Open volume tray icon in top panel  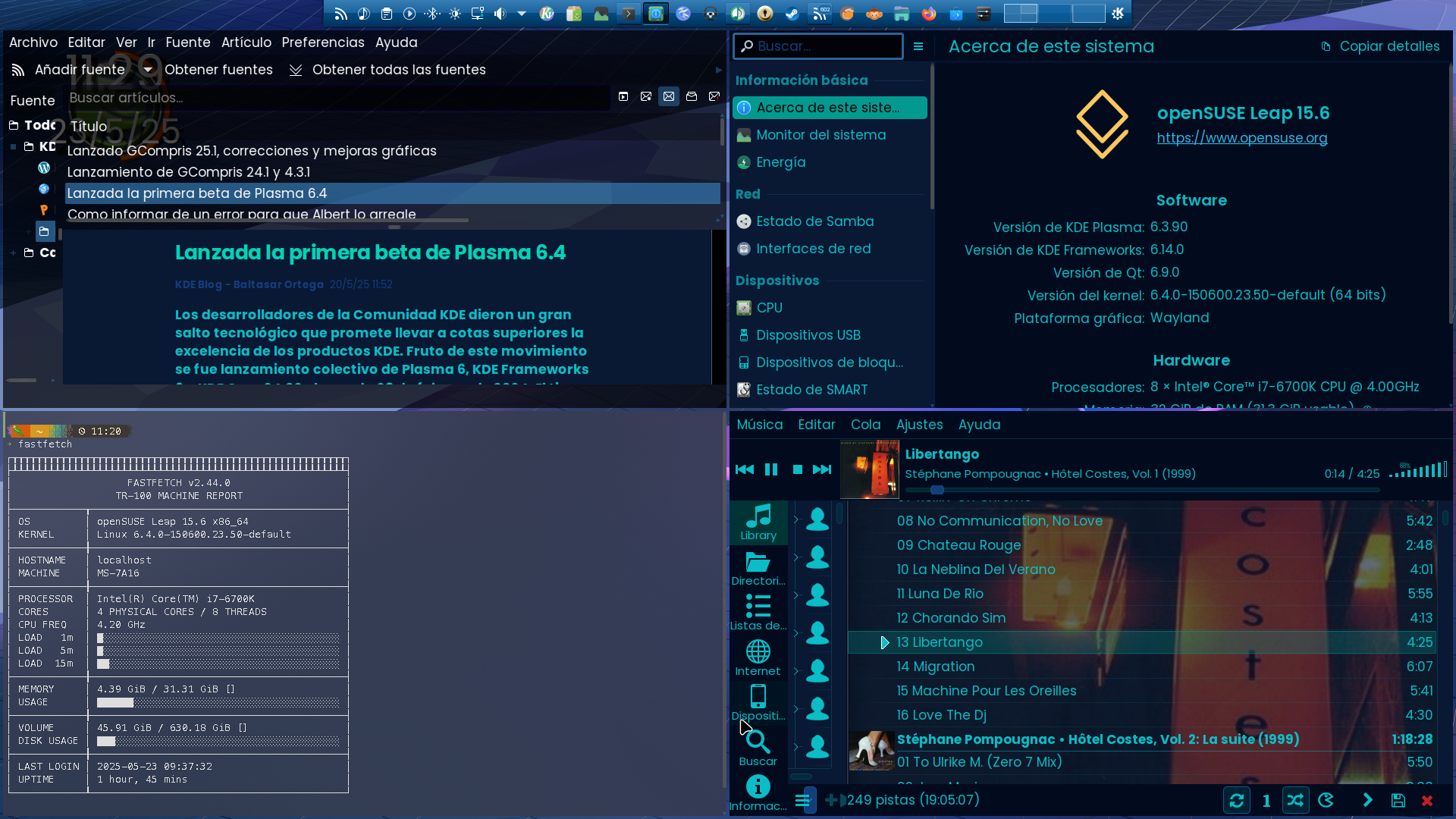pyautogui.click(x=500, y=14)
